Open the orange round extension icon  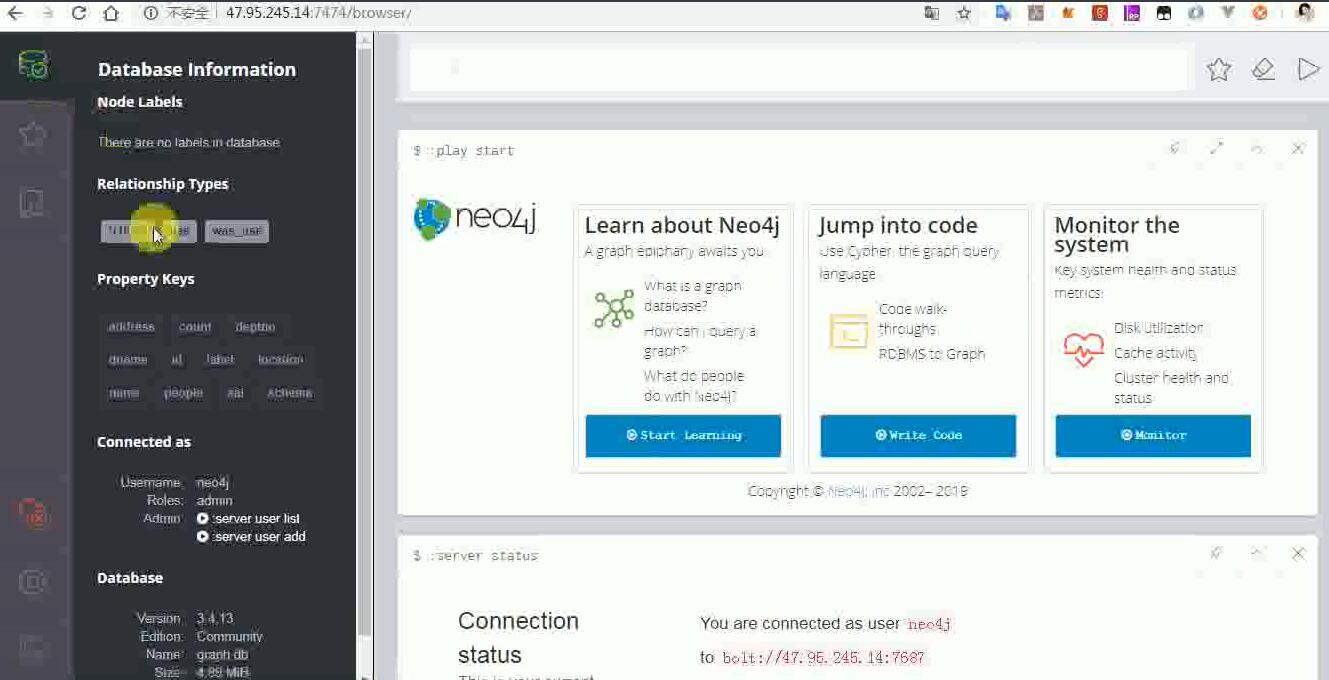click(1260, 13)
